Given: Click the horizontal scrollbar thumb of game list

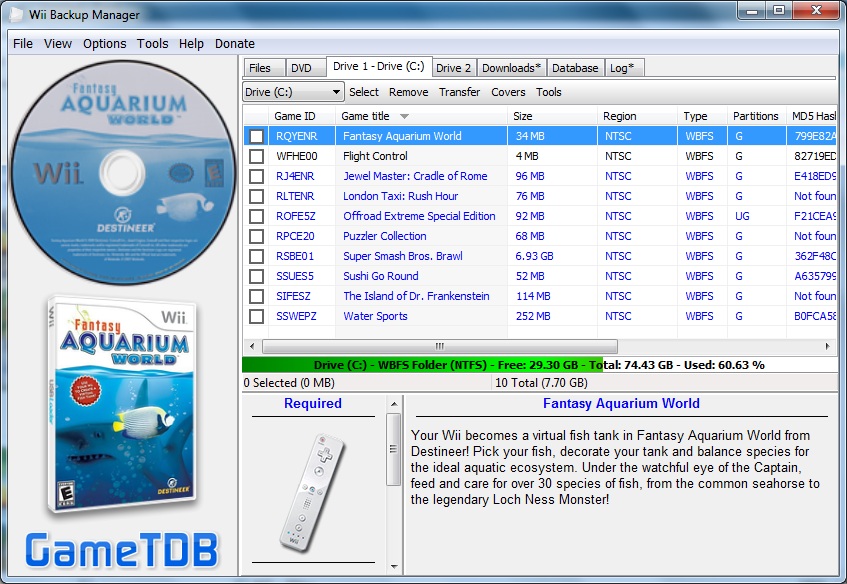Looking at the screenshot, I should coord(440,346).
